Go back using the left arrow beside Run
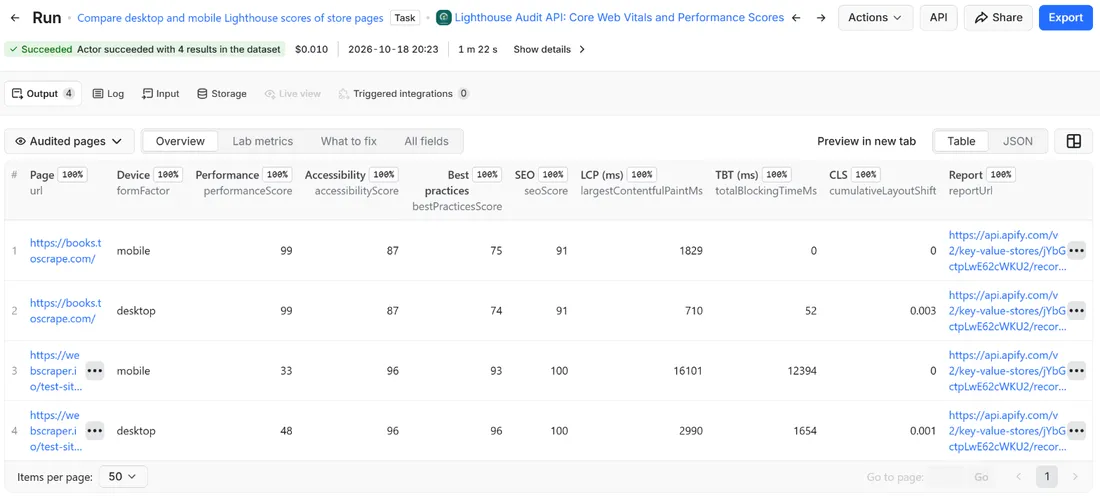This screenshot has height=497, width=1100. click(x=15, y=18)
